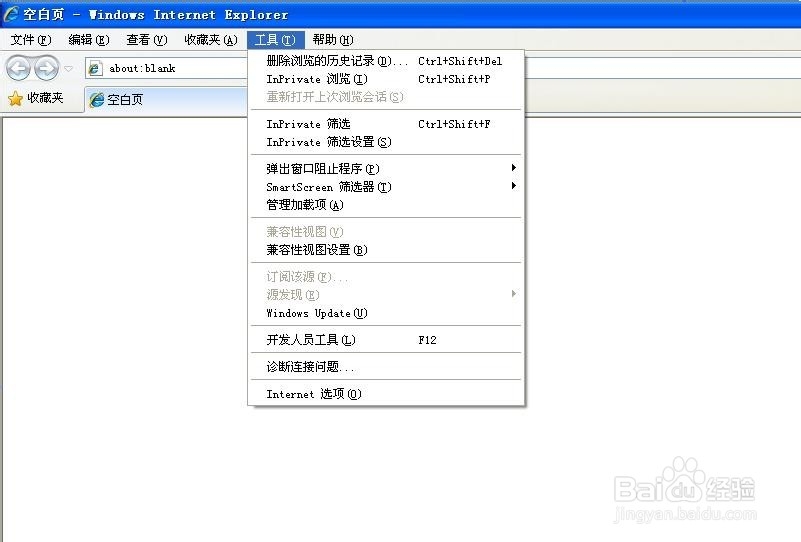
Task: Select the 空白页 browser tab
Action: [166, 100]
